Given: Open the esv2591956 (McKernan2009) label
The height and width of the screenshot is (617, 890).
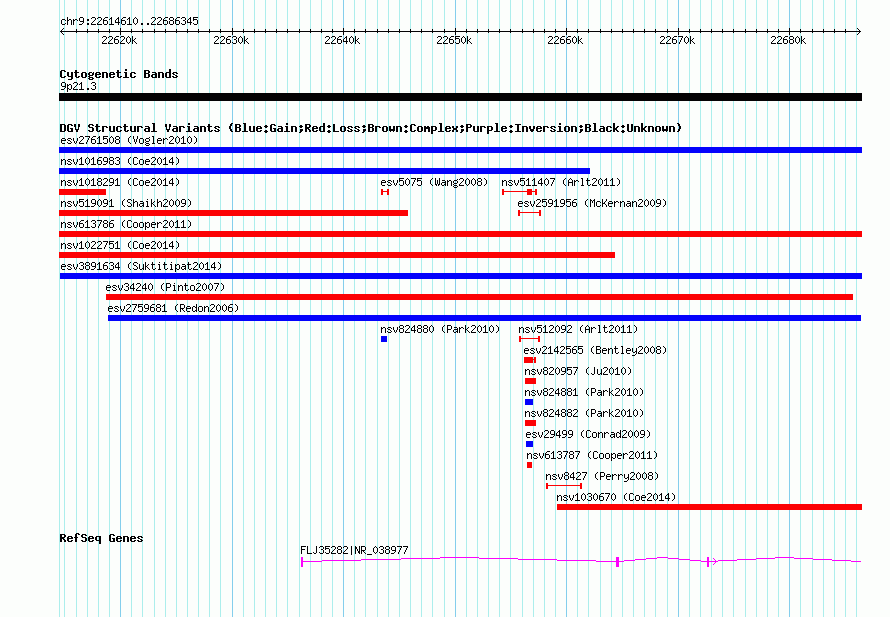Looking at the screenshot, I should [x=592, y=203].
